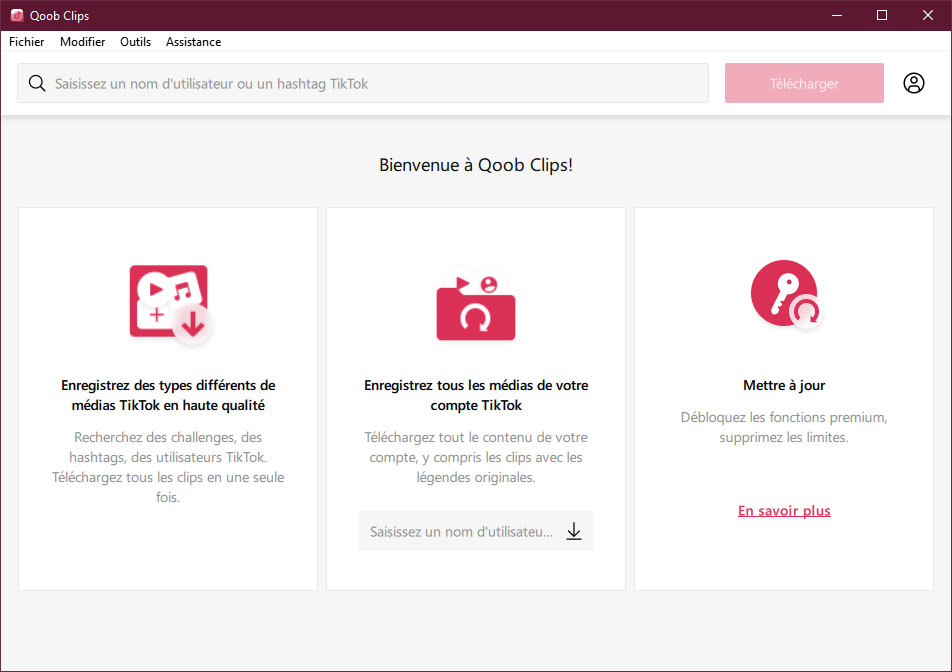The height and width of the screenshot is (672, 952).
Task: Open the Fichier menu
Action: click(x=27, y=42)
